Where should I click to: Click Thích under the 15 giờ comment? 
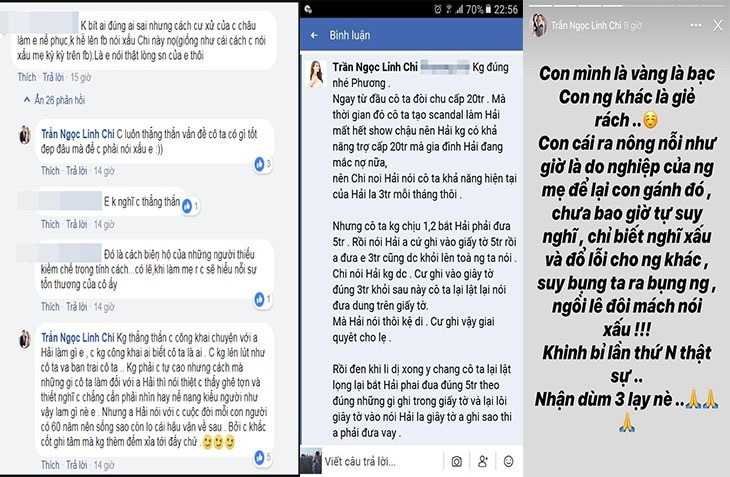pos(27,77)
